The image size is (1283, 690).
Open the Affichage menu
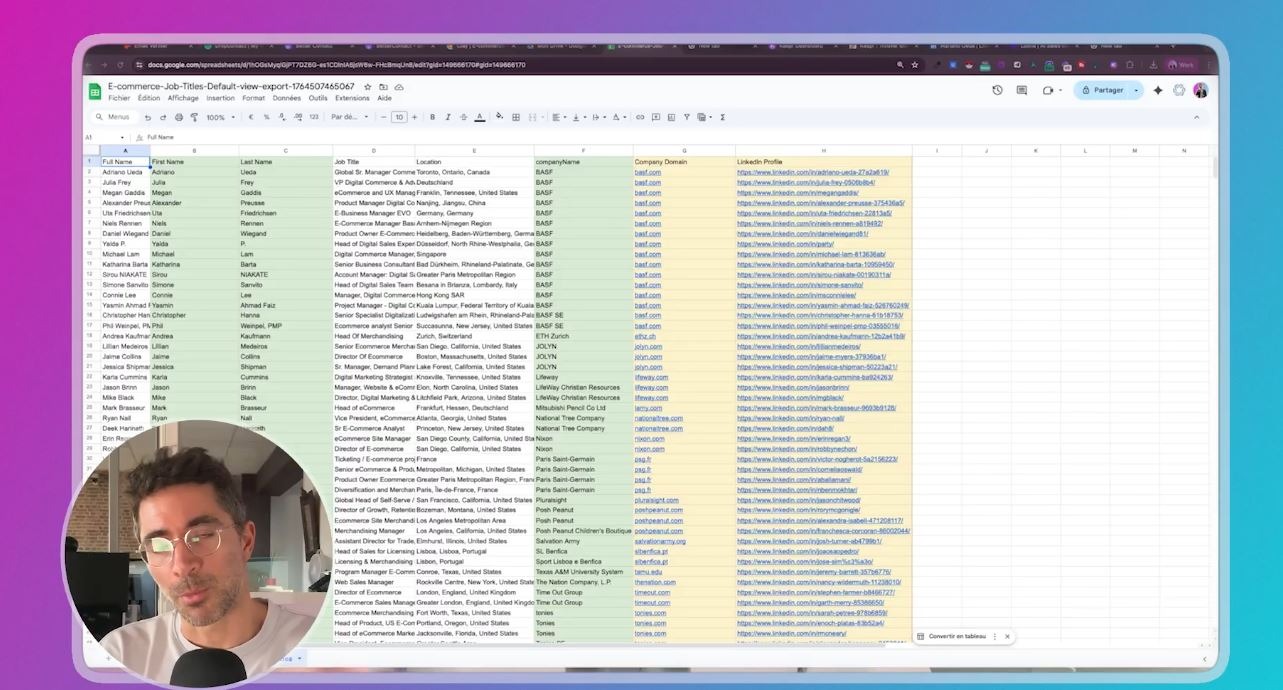tap(183, 98)
